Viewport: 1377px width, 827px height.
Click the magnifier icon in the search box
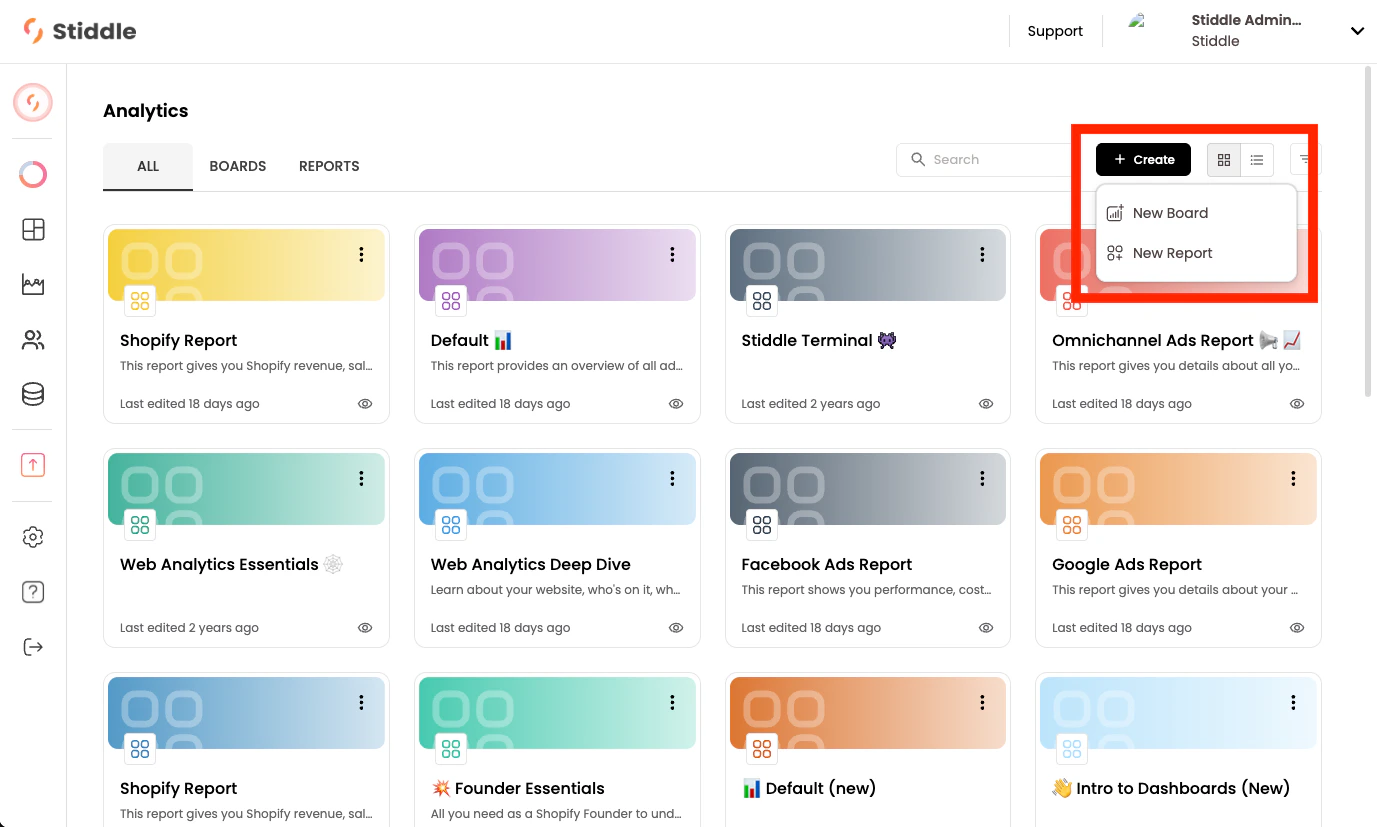(x=918, y=159)
